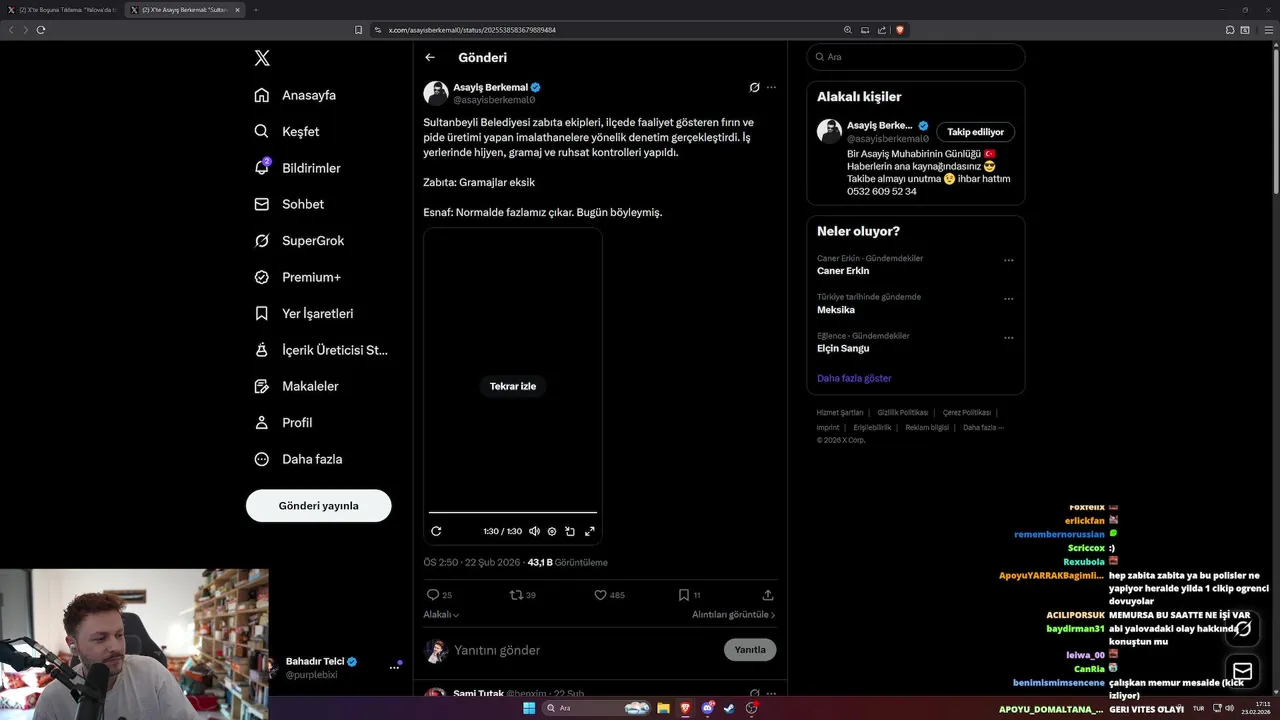Open the floating Grok button
This screenshot has height=720, width=1280.
1243,629
